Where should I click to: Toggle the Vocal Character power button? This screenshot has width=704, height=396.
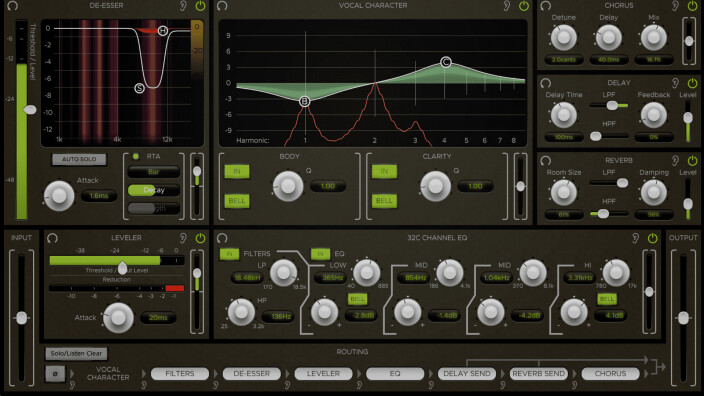[x=524, y=6]
